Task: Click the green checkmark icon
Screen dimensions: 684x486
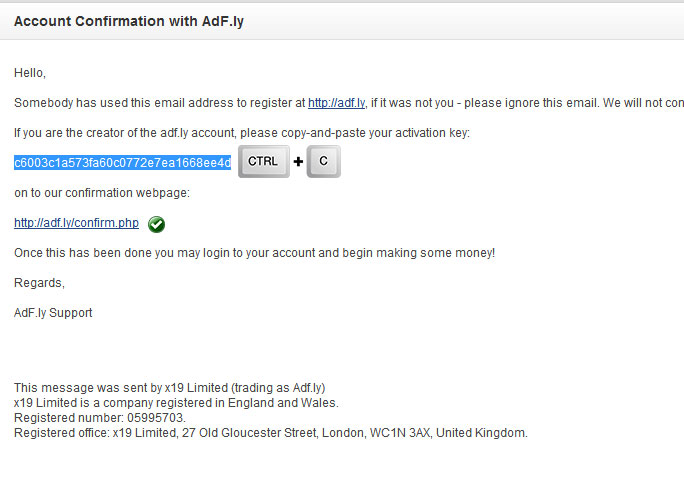Action: click(x=156, y=224)
